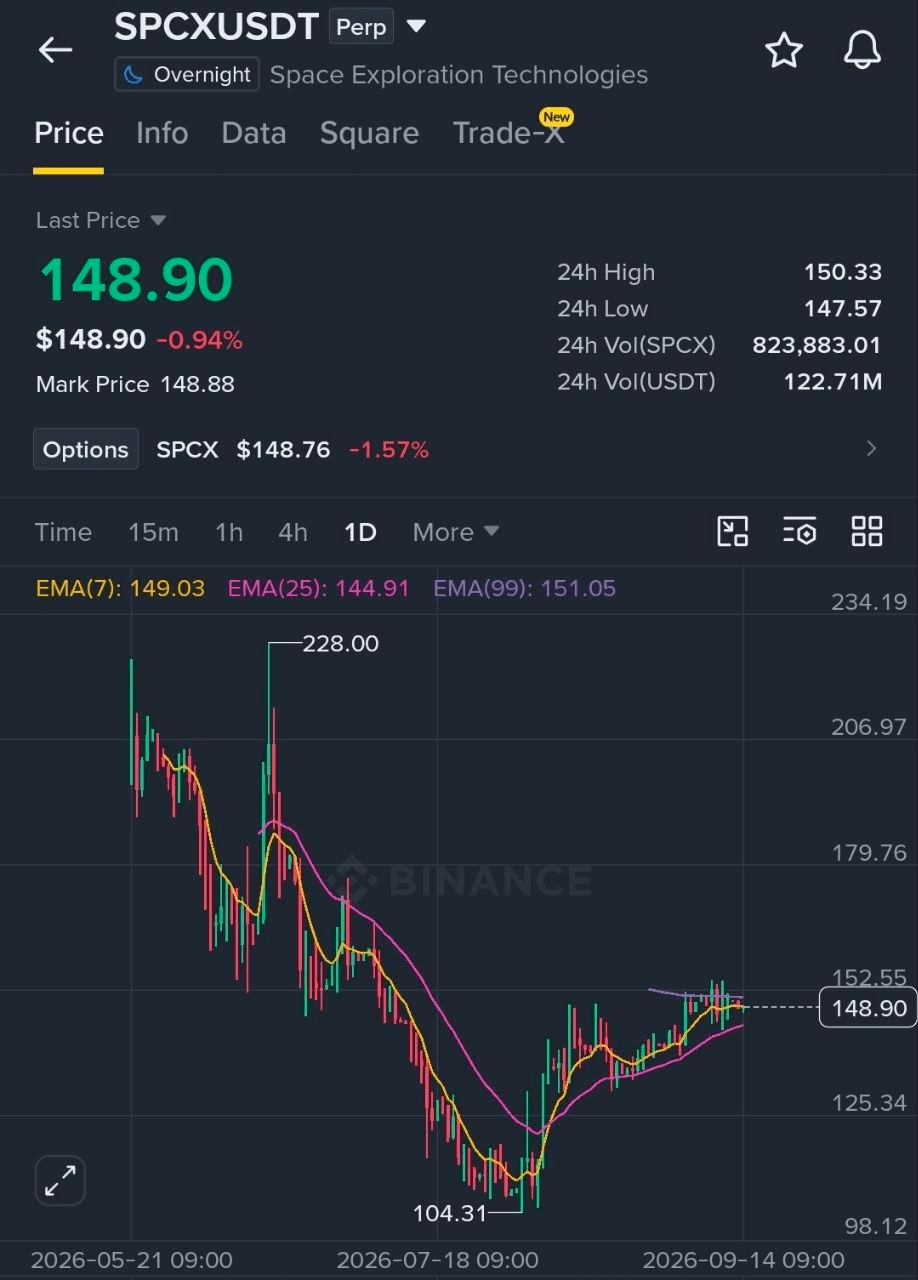Open the four-square grid layout icon
The width and height of the screenshot is (918, 1280).
[x=867, y=531]
